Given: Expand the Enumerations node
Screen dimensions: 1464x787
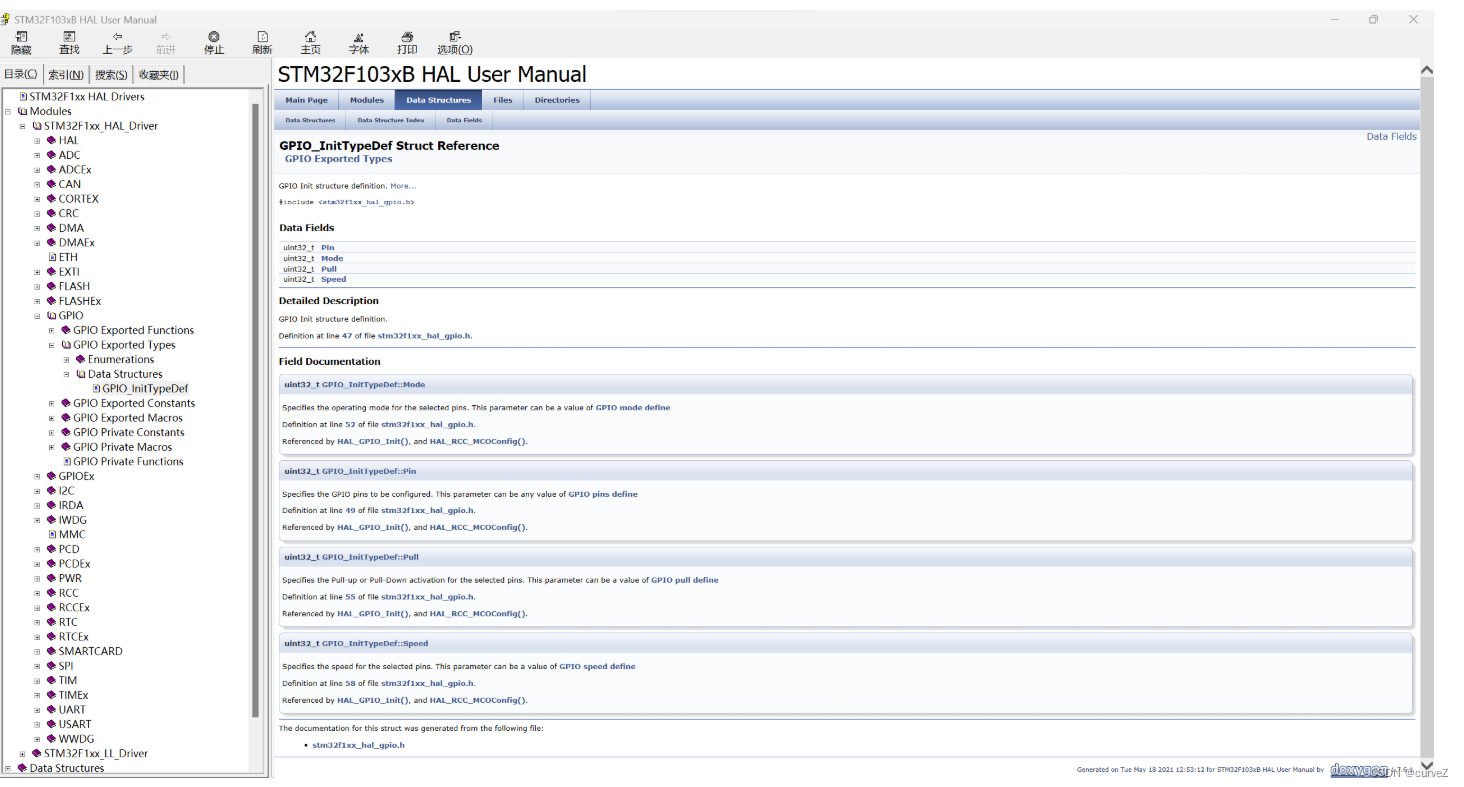Looking at the screenshot, I should click(66, 360).
